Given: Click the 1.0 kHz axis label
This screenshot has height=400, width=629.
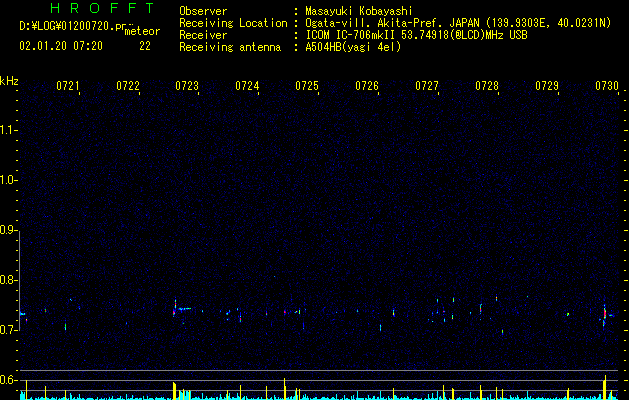Looking at the screenshot, I should (x=8, y=180).
